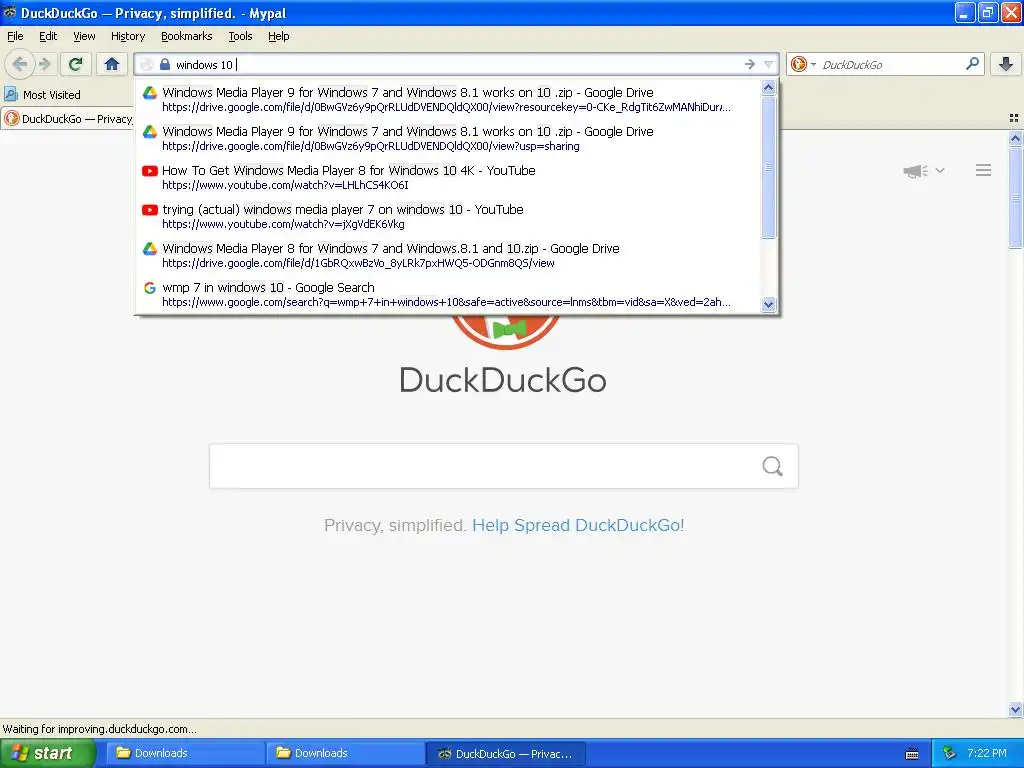This screenshot has height=768, width=1024.
Task: Click the system tray network icon
Action: tap(949, 754)
